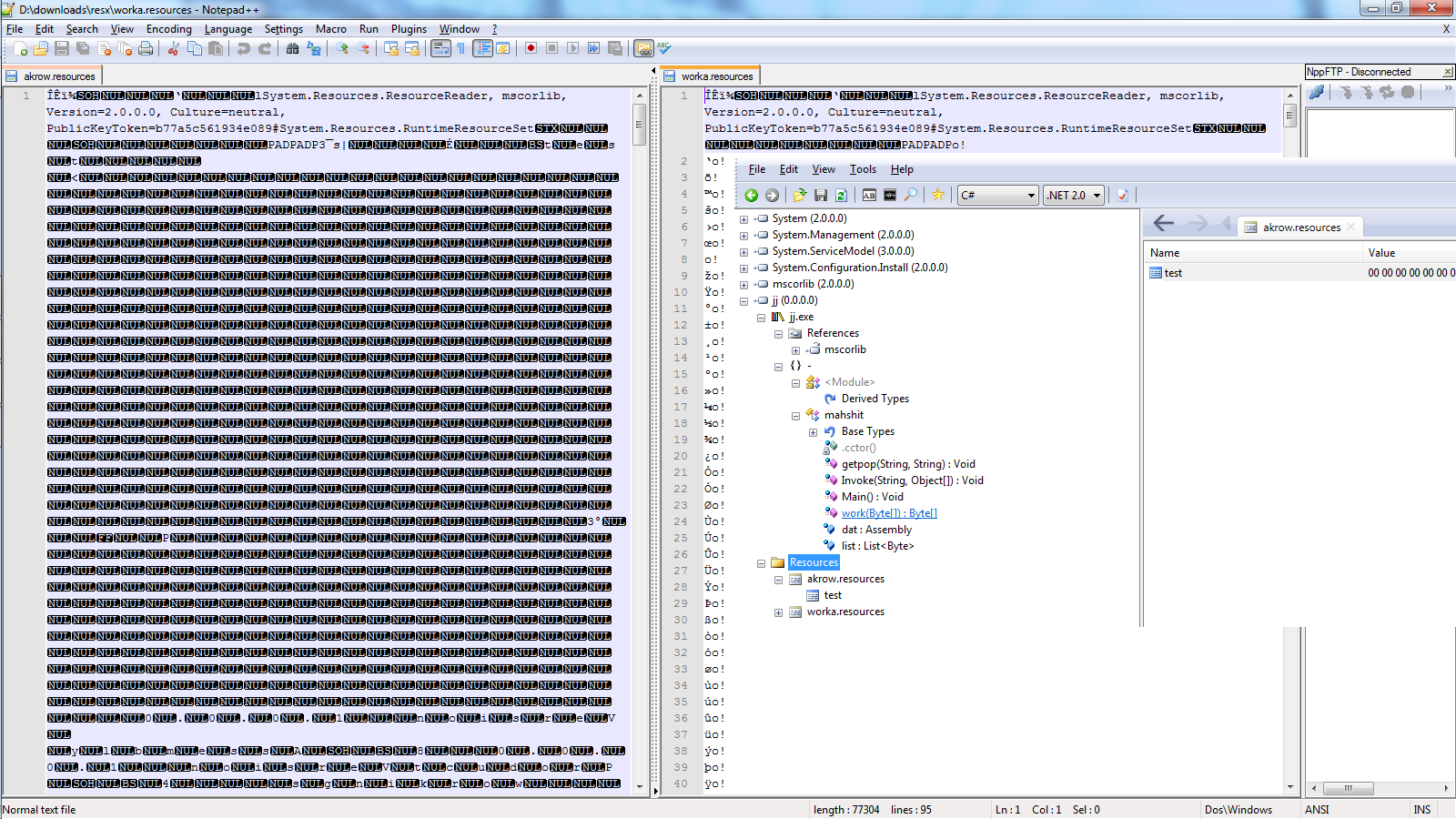Click the Open file folder icon in Notepad++
Image resolution: width=1456 pixels, height=819 pixels.
[41, 48]
